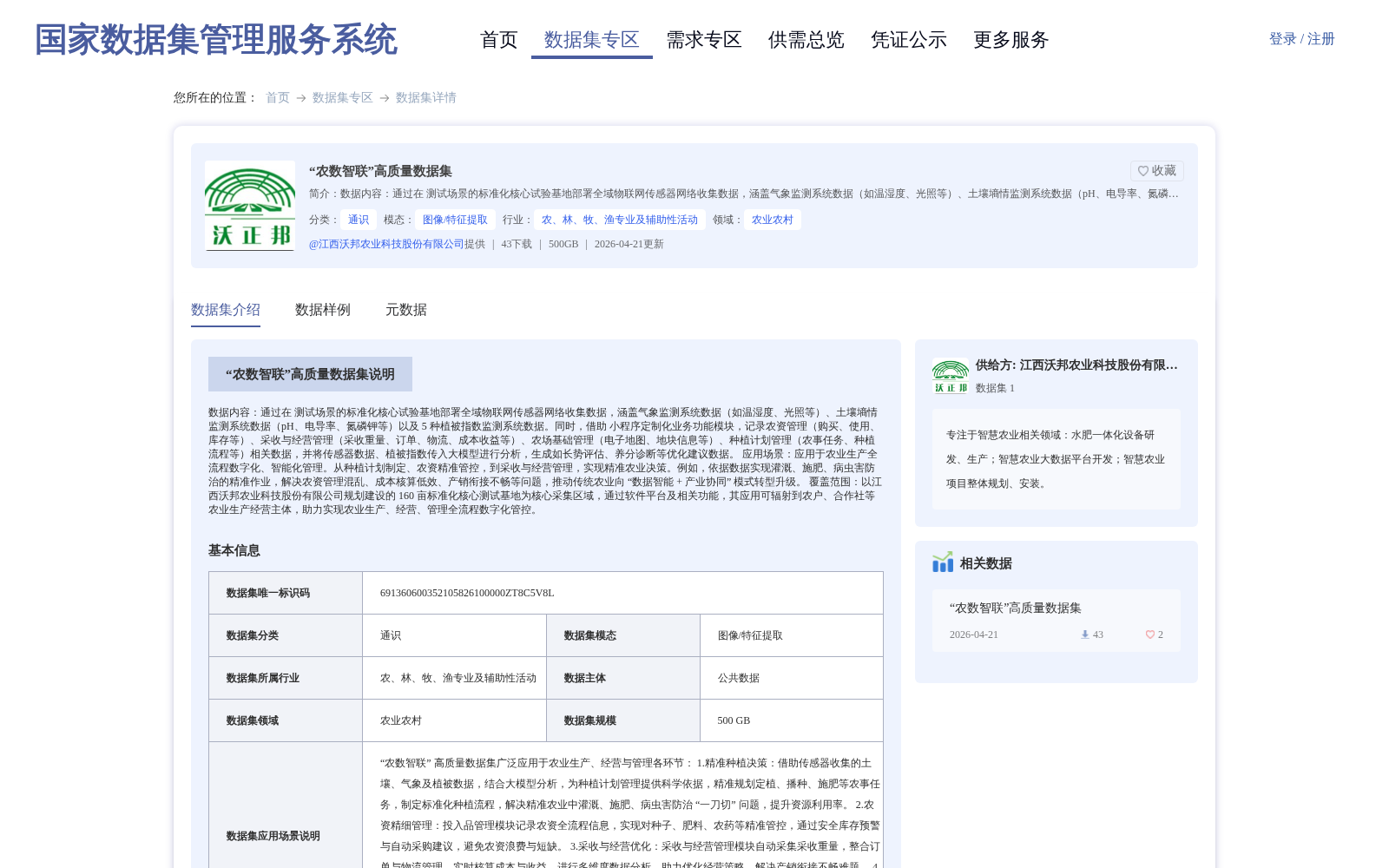Screen dimensions: 1389x868
Task: Click the 农、林、牧、渔专业及辅助性活动 industry tag
Action: 620,220
